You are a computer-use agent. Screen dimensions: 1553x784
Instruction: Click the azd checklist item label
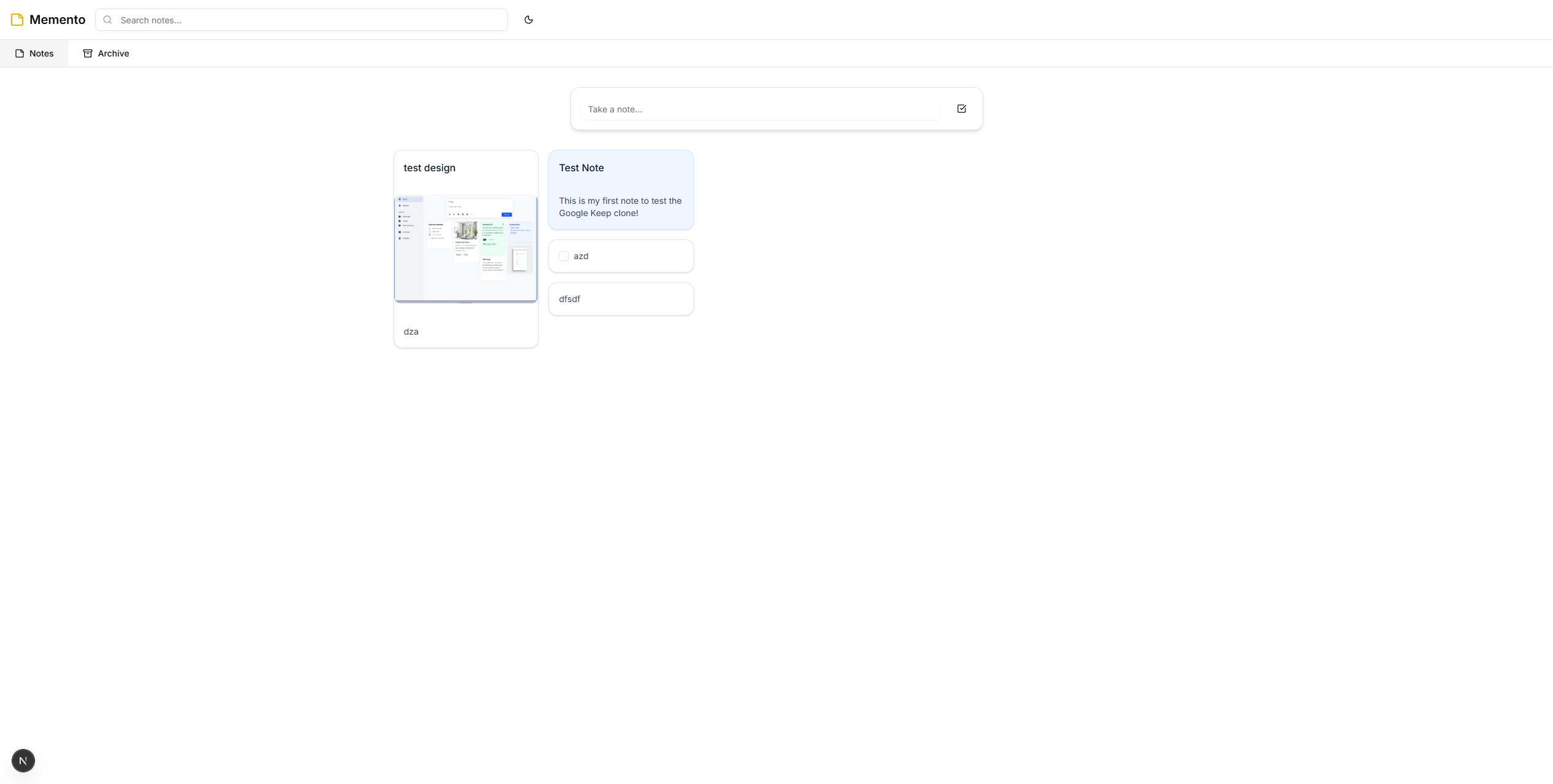[581, 256]
